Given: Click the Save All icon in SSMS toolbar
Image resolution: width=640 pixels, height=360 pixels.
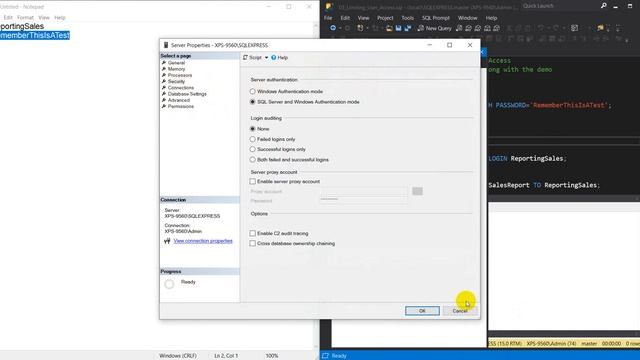Looking at the screenshot, I should coord(407,28).
